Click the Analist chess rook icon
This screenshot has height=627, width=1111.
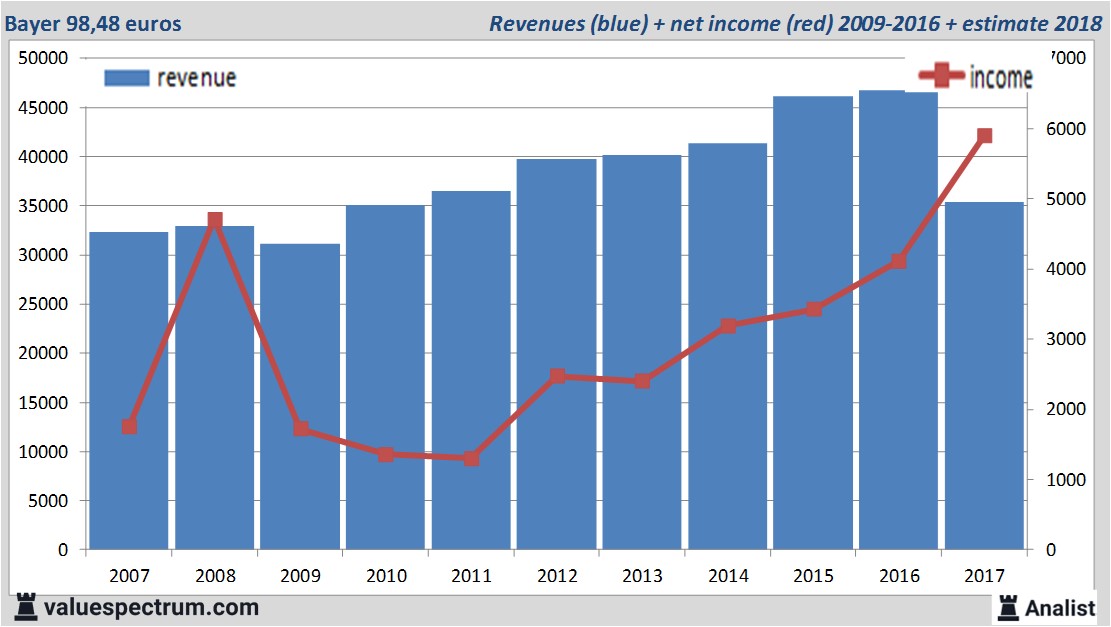(x=1008, y=607)
